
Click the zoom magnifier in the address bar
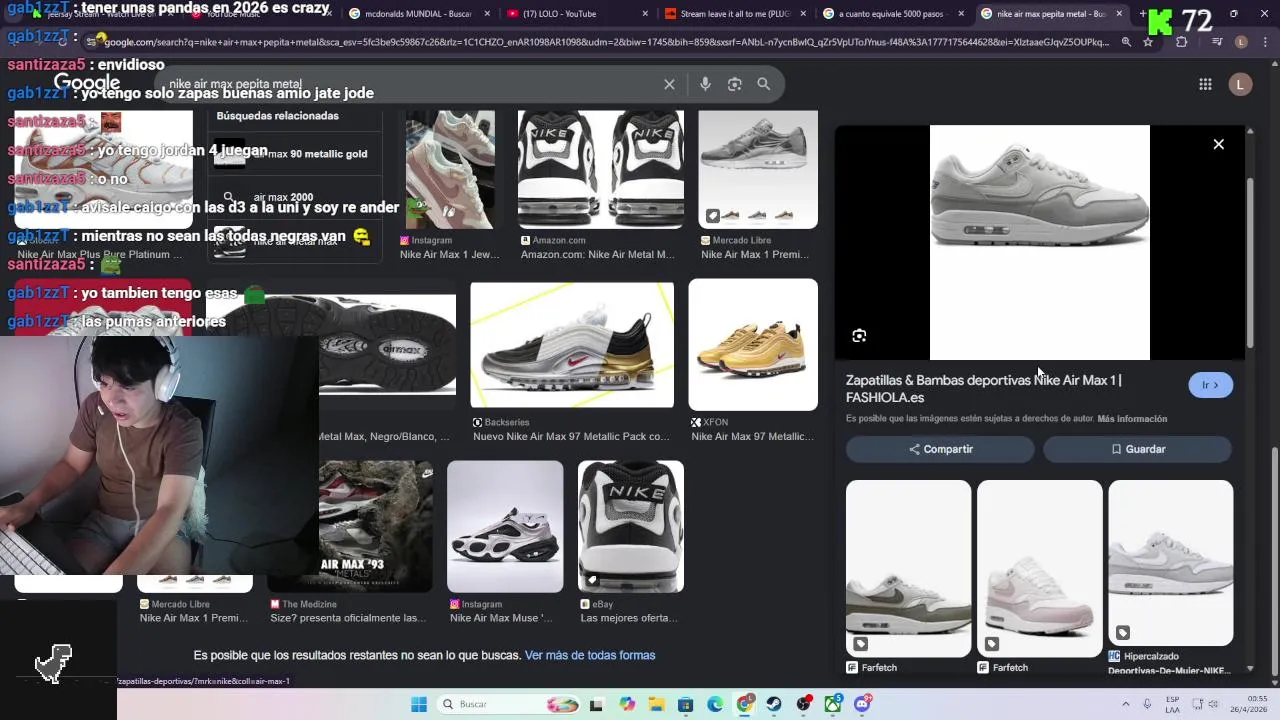pos(1126,42)
